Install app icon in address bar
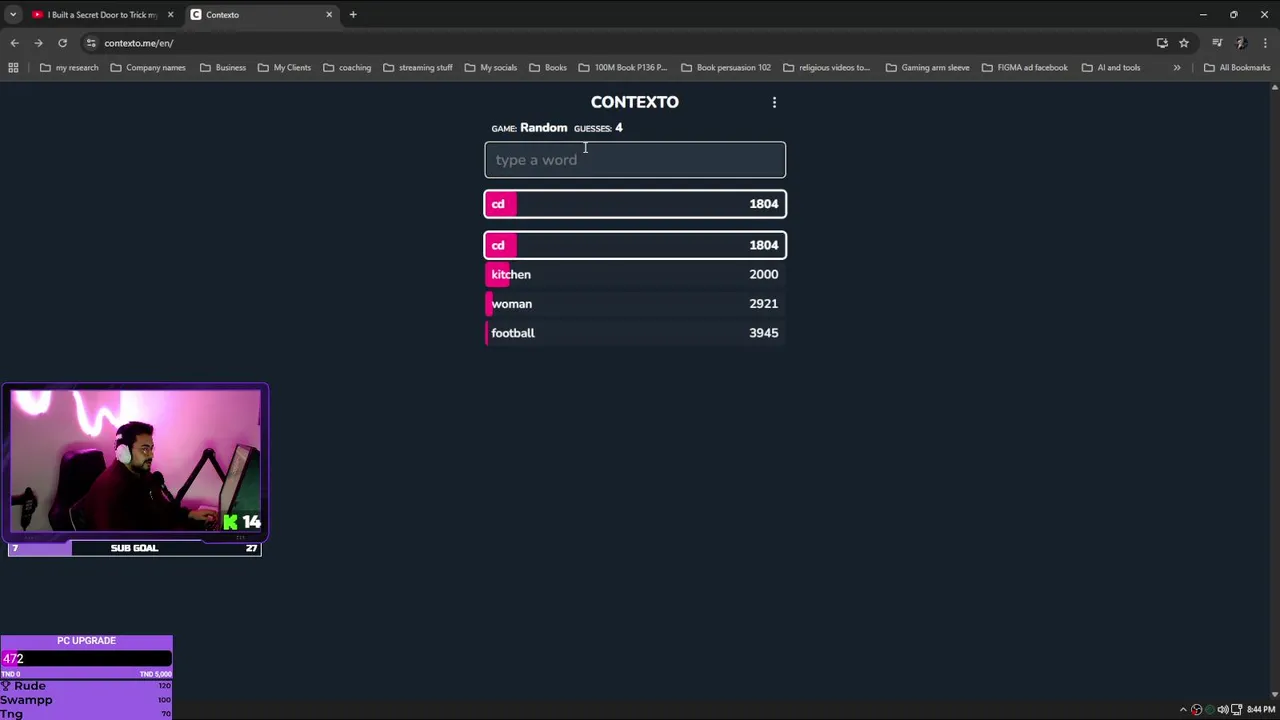Screen dimensions: 1280x720 tap(1162, 43)
